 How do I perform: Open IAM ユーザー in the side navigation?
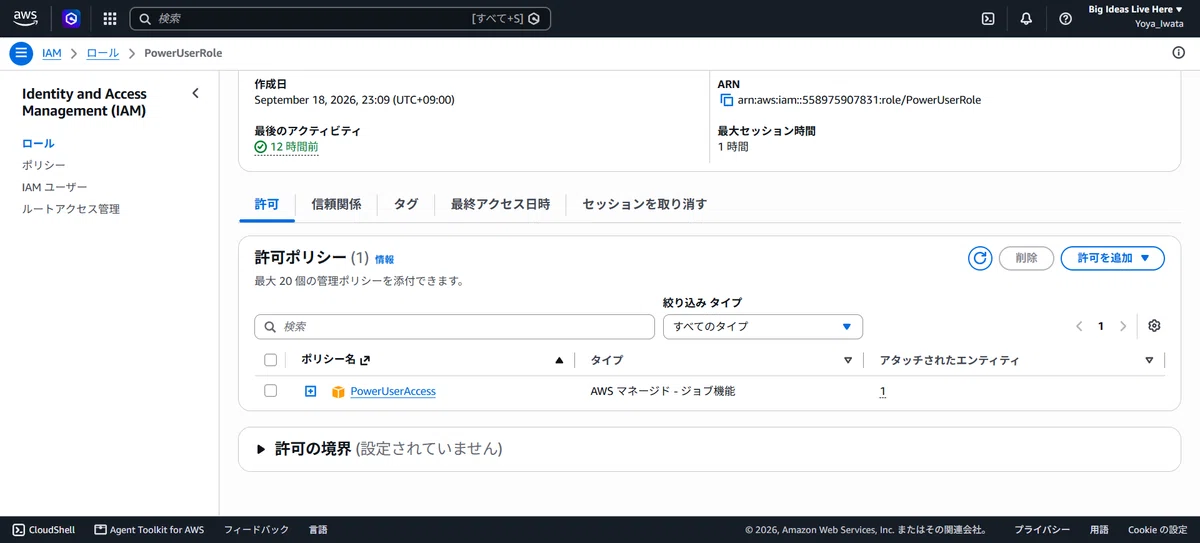click(x=55, y=187)
